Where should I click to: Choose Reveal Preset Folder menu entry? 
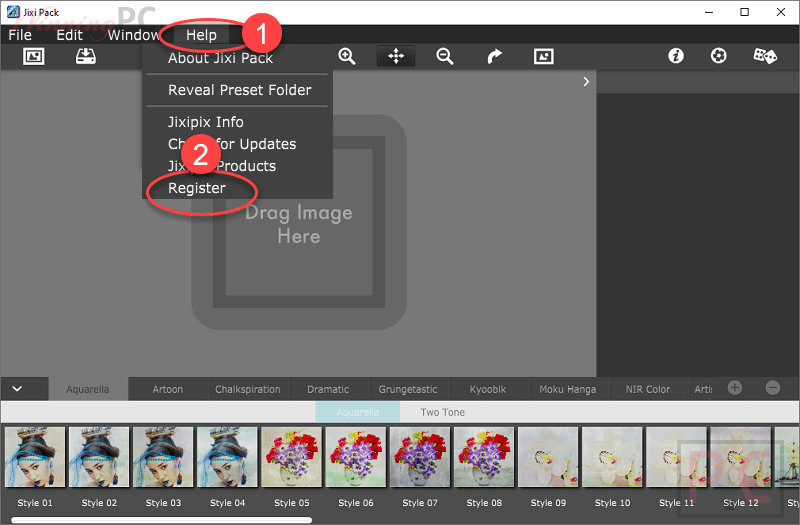tap(238, 90)
